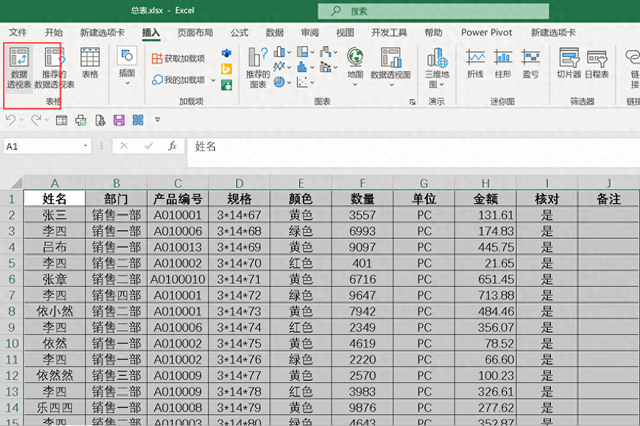640x426 pixels.
Task: Switch to the 公式 formulas tab
Action: [239, 32]
